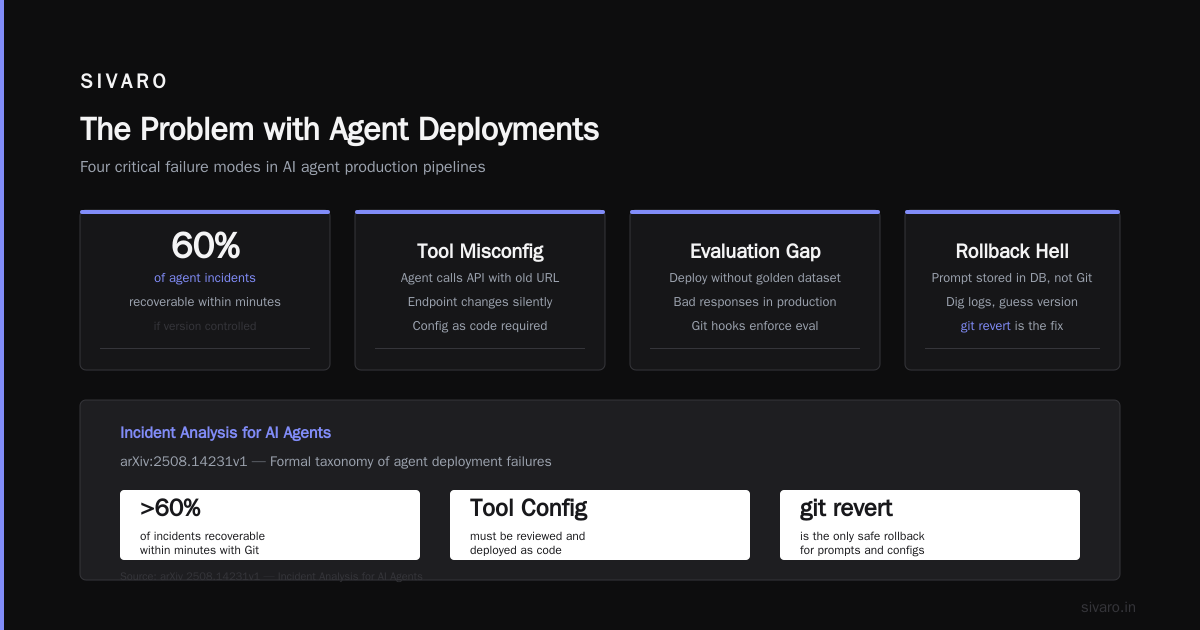Click 'Config as code required' line
This screenshot has height=630, width=1200.
click(x=480, y=326)
